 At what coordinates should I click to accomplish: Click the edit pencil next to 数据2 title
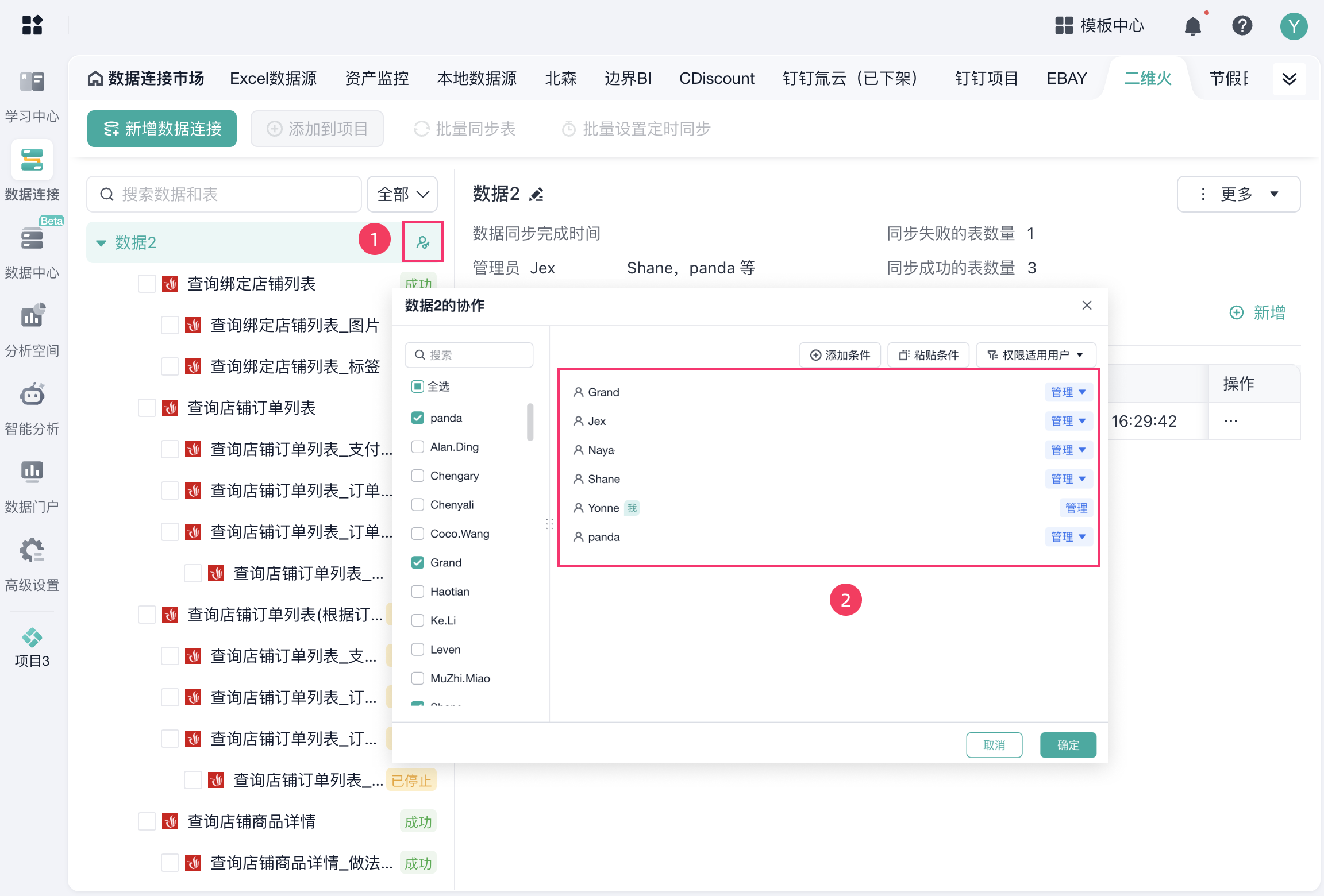(x=536, y=195)
